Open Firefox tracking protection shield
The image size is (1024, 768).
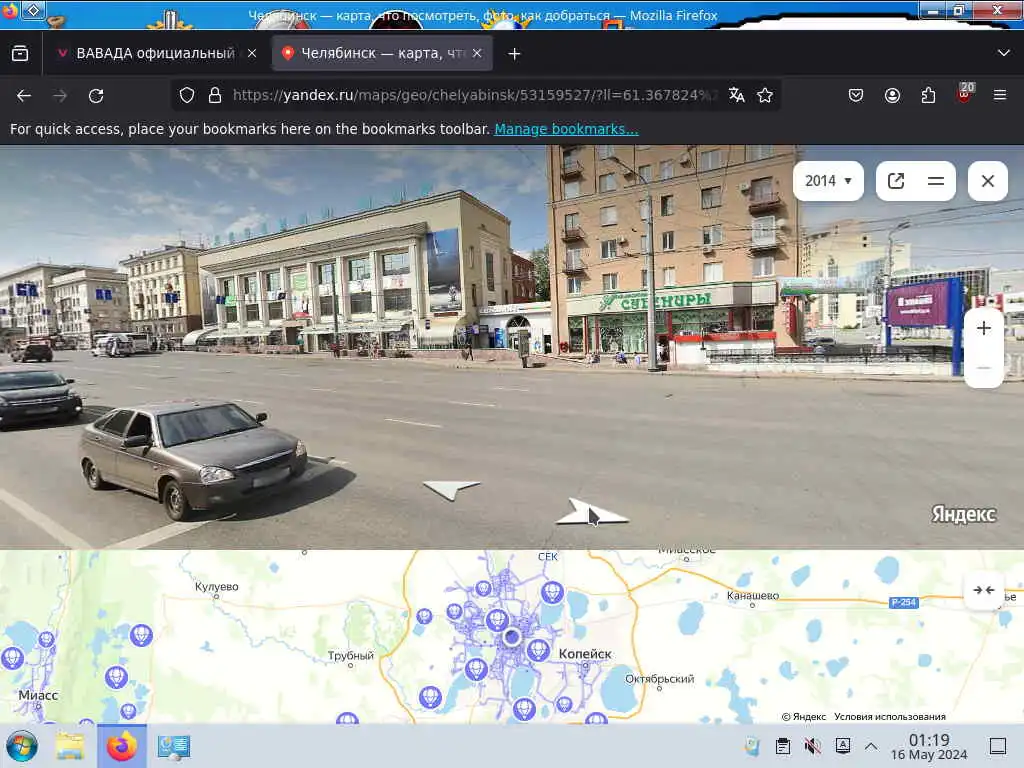coord(187,95)
